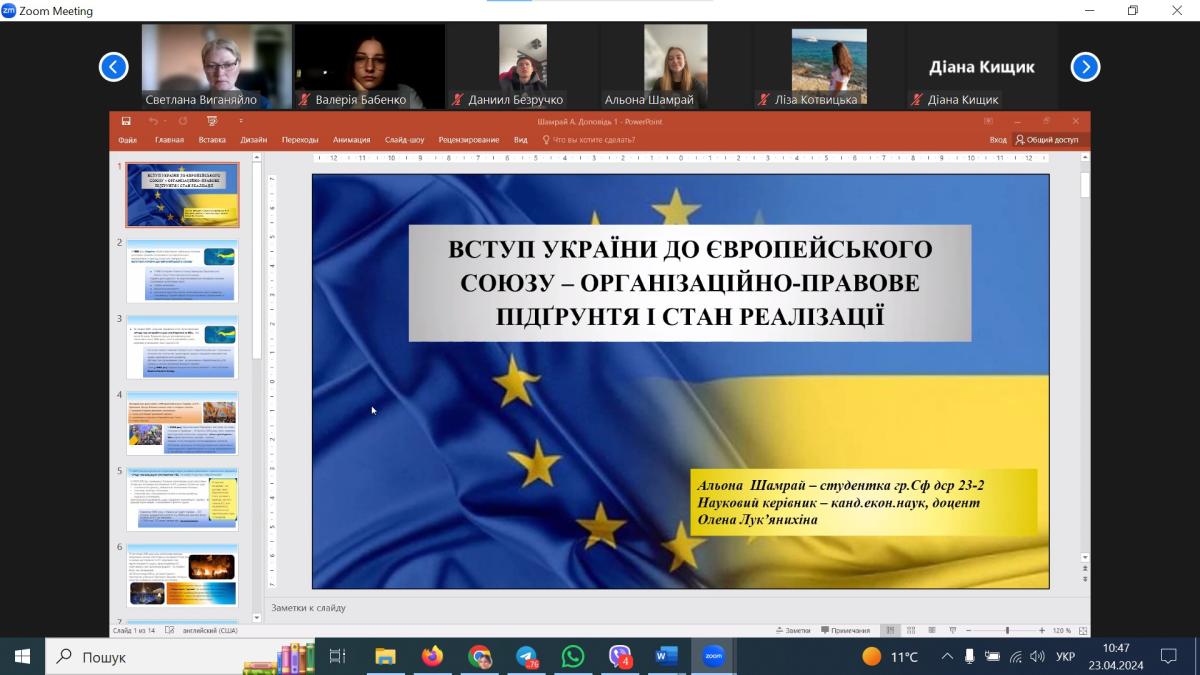Viewport: 1200px width, 675px height.
Task: Open Word from the taskbar
Action: (x=666, y=656)
